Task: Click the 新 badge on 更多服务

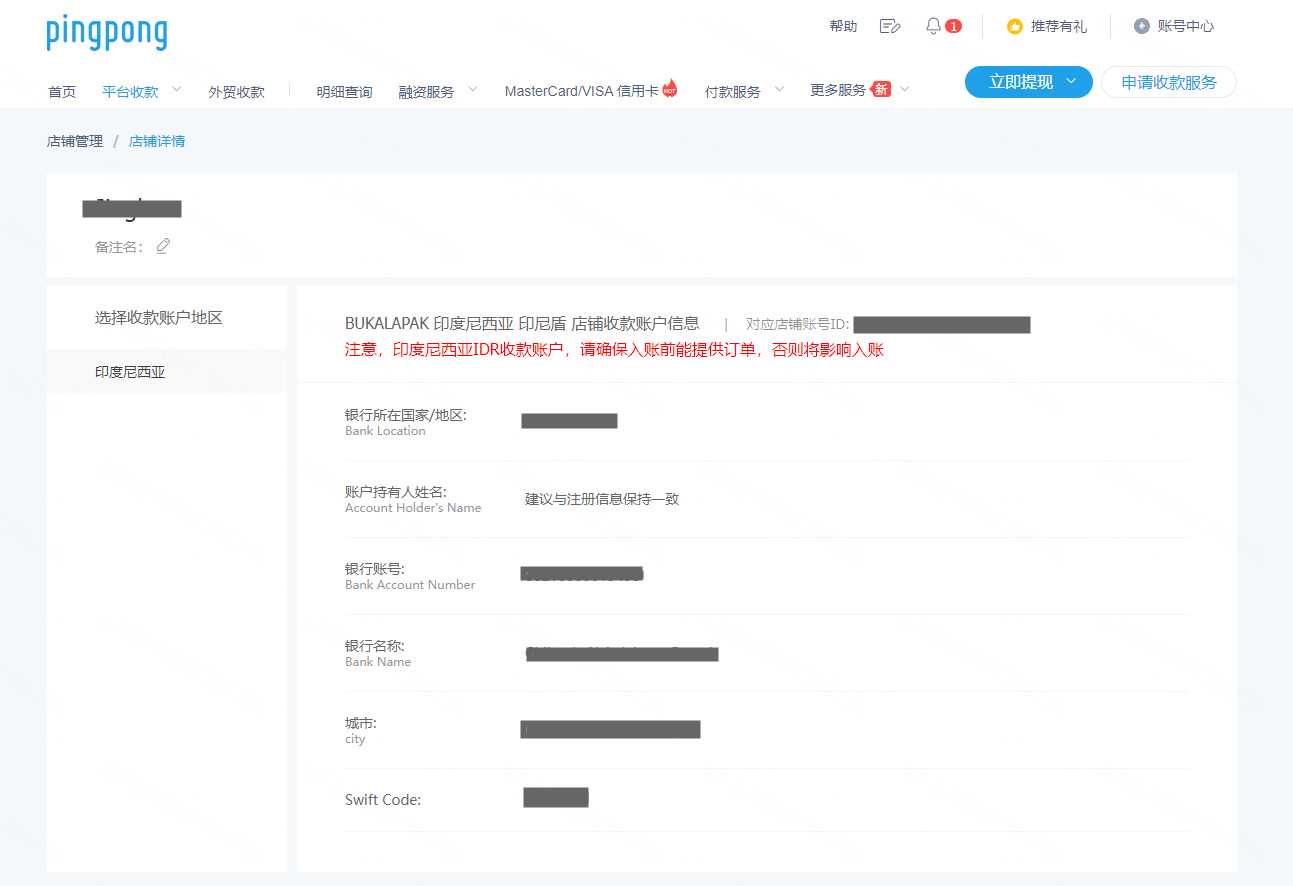Action: tap(881, 89)
